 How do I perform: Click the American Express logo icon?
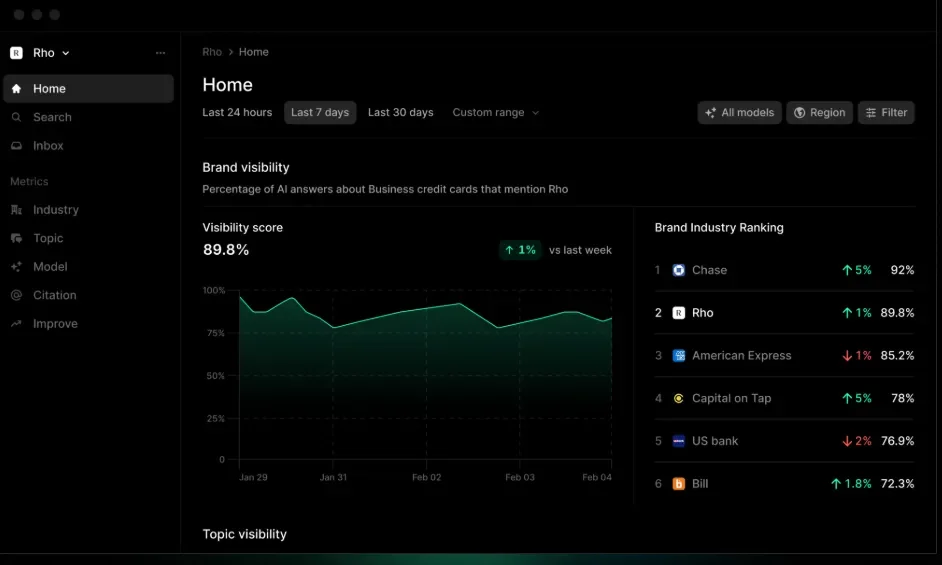tap(679, 355)
